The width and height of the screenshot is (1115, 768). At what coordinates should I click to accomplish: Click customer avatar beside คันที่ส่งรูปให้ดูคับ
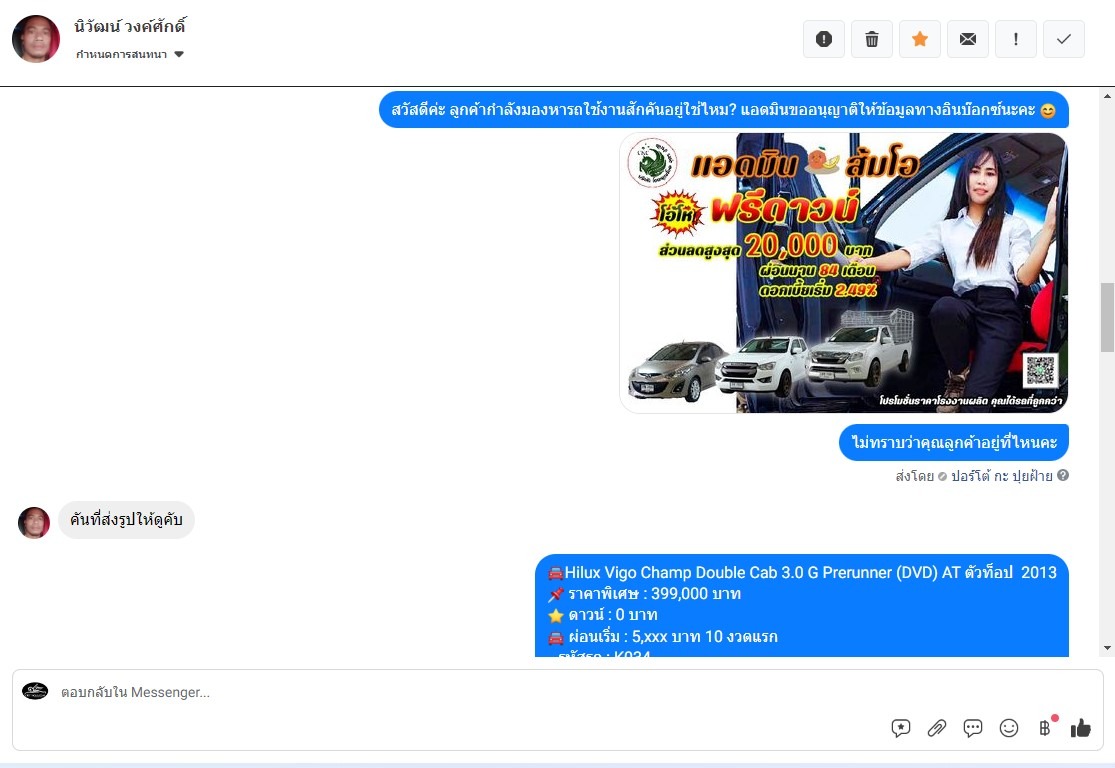(34, 523)
